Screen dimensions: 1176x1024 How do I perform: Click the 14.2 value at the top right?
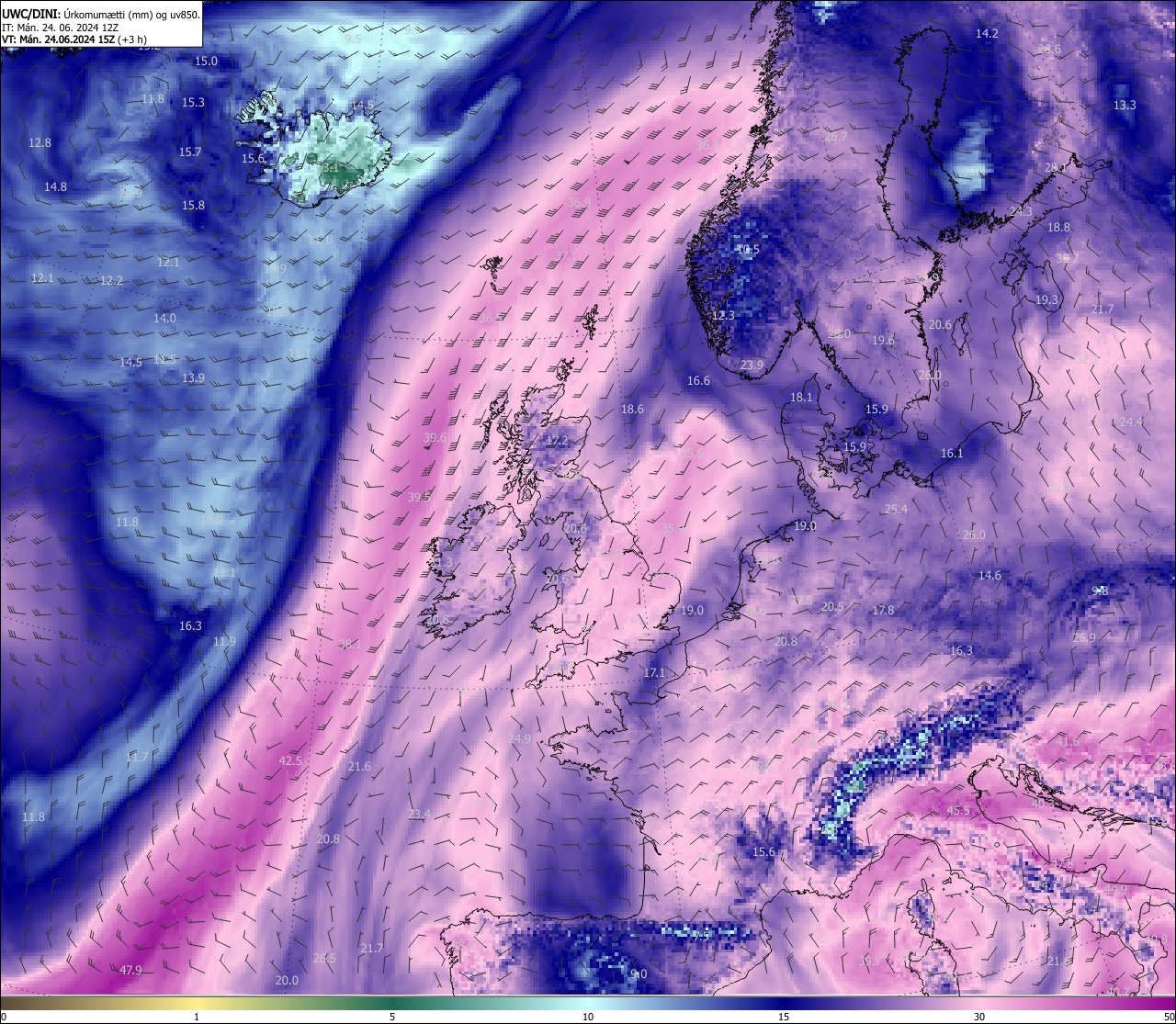(987, 33)
